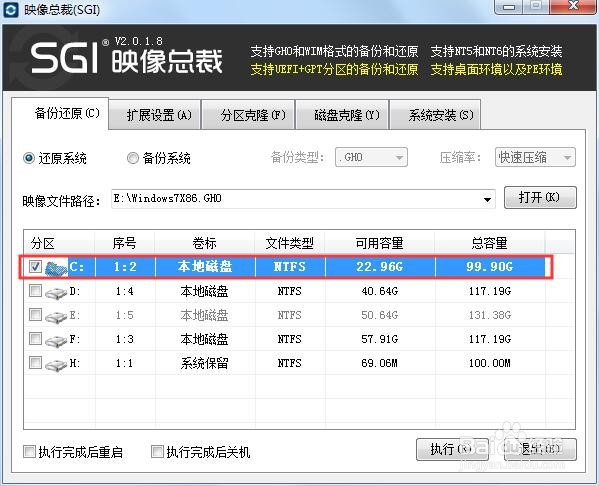The height and width of the screenshot is (486, 599).
Task: Click the 131.38G total capacity cell
Action: 490,315
